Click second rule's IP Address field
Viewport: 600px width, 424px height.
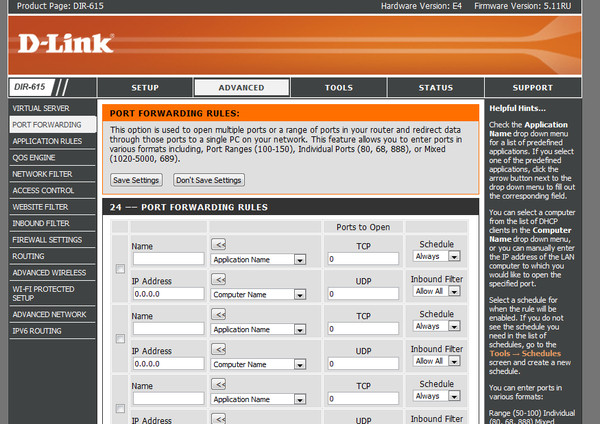coord(168,364)
